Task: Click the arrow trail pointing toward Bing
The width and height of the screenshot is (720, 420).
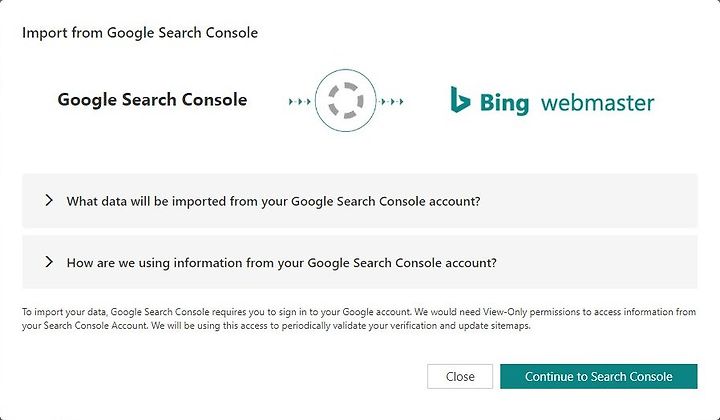Action: coord(392,101)
